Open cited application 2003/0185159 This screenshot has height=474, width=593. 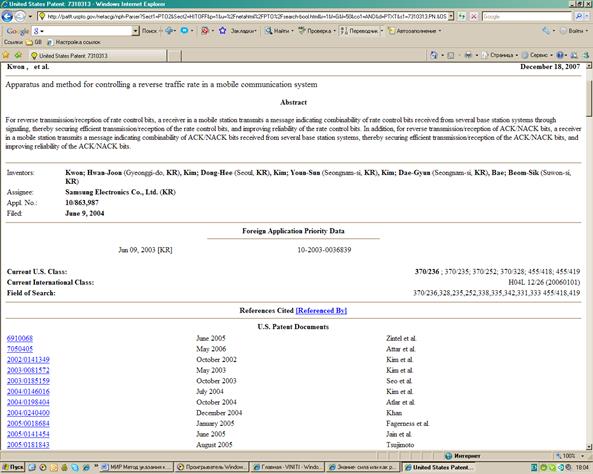pos(28,381)
